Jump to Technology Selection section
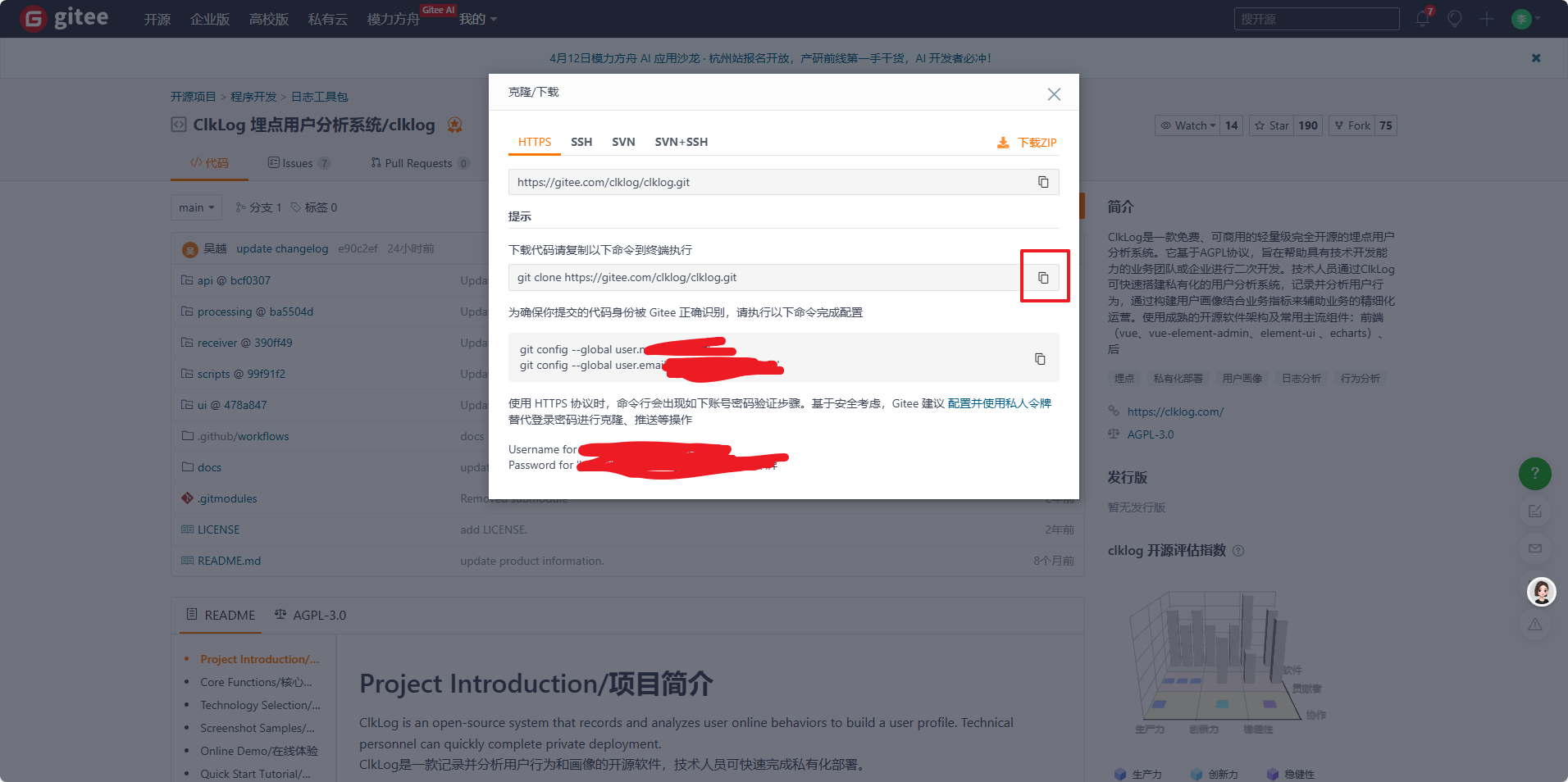The height and width of the screenshot is (782, 1568). pyautogui.click(x=260, y=705)
